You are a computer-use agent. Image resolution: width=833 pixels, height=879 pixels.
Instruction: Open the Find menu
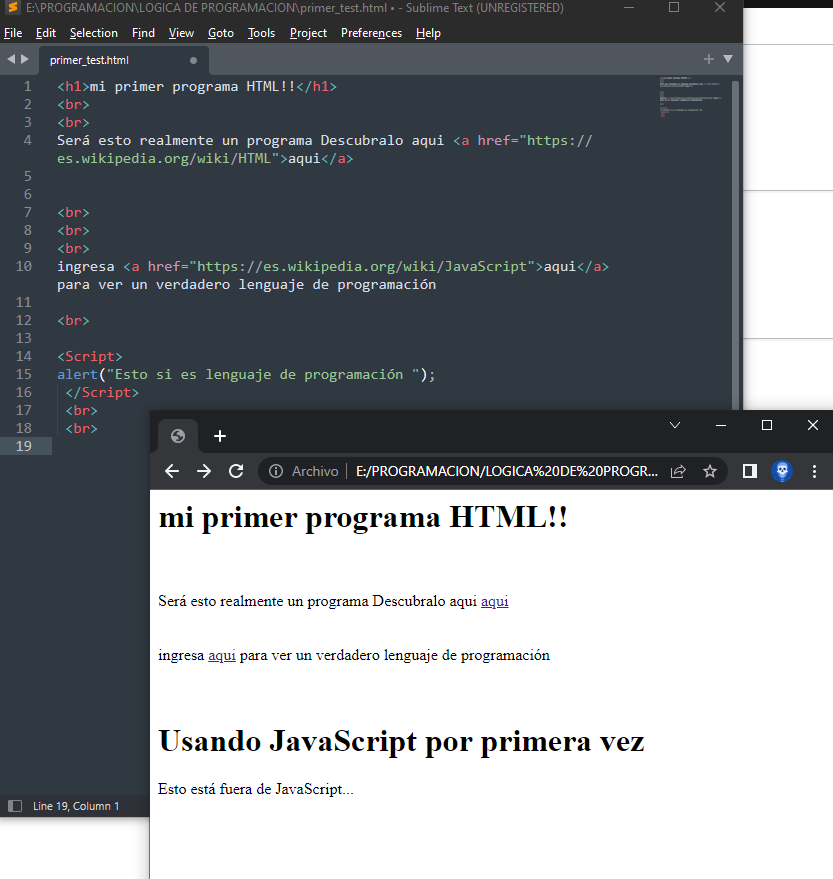[x=143, y=33]
